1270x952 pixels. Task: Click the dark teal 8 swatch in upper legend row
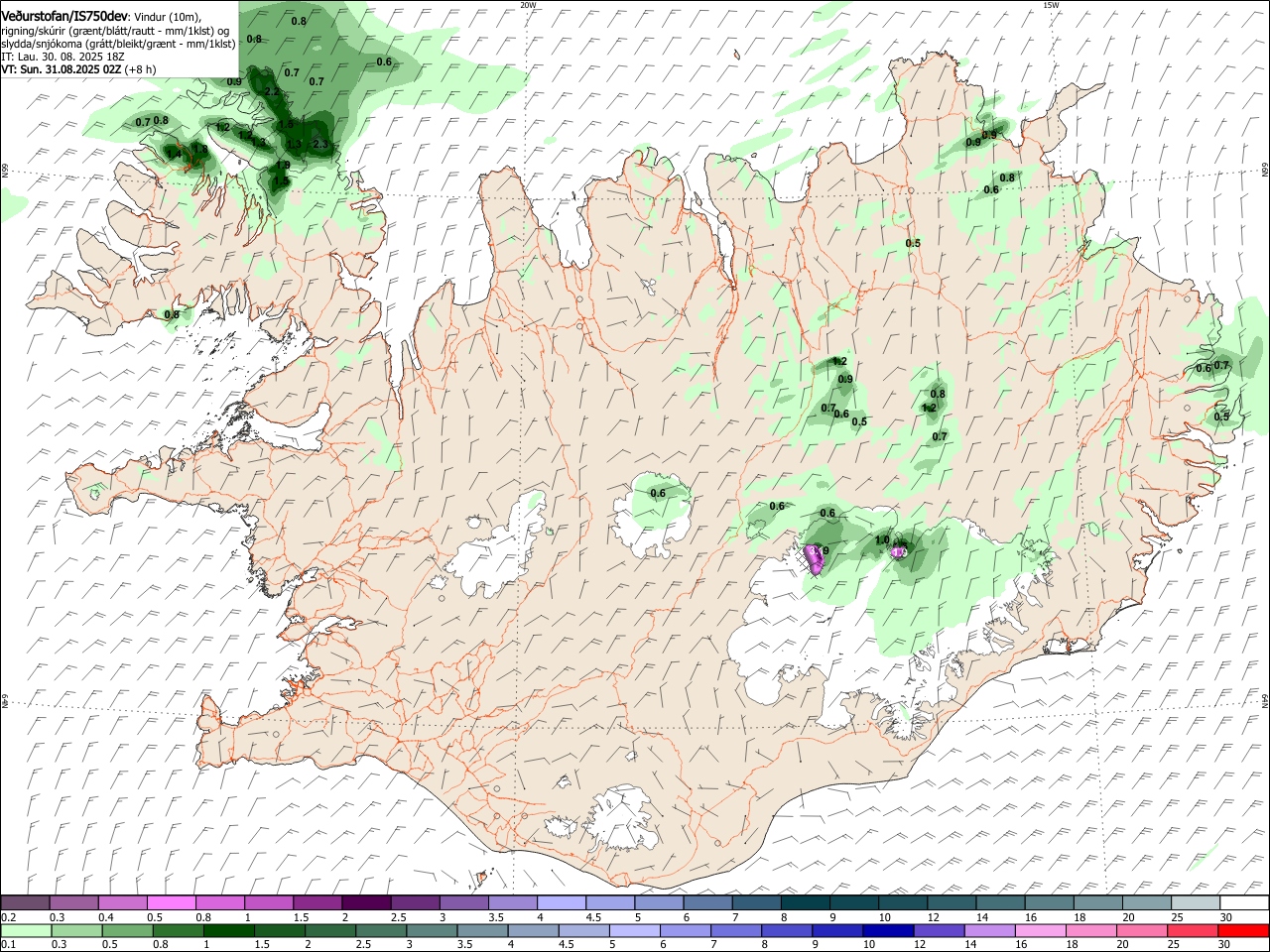806,903
